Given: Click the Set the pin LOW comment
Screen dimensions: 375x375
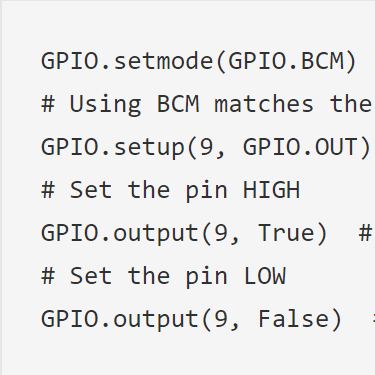Looking at the screenshot, I should pos(163,276).
